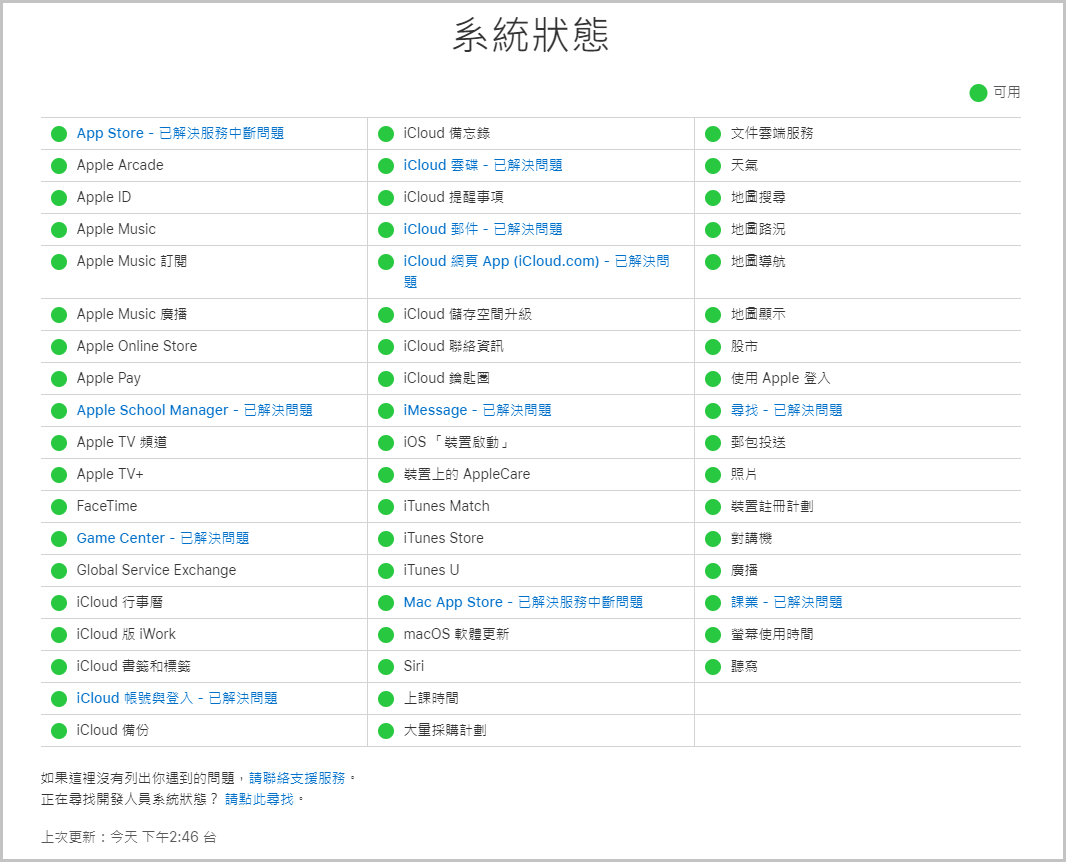Click the status dot beside iTunes Match
This screenshot has width=1066, height=862.
click(x=386, y=506)
